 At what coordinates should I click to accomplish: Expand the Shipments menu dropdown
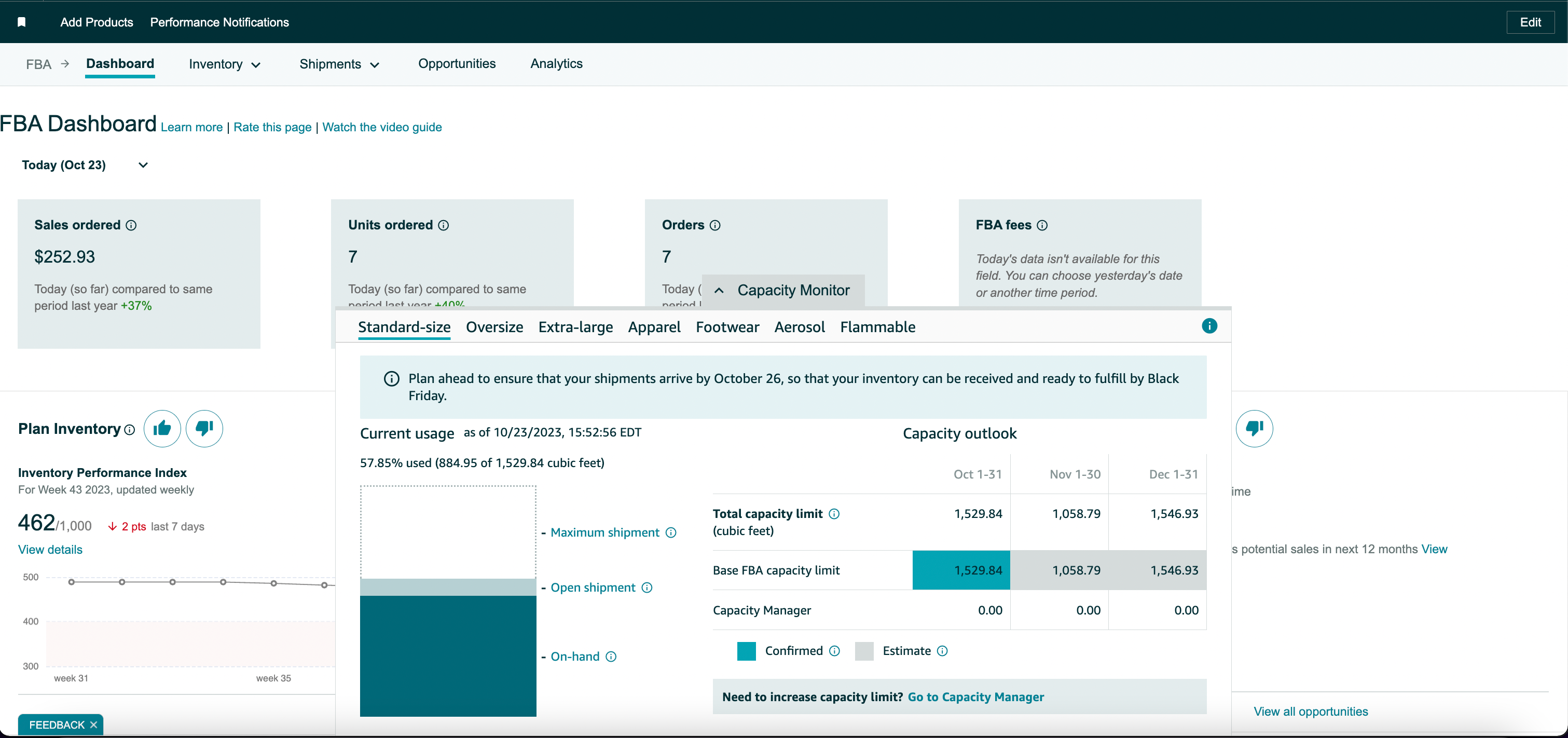point(375,65)
